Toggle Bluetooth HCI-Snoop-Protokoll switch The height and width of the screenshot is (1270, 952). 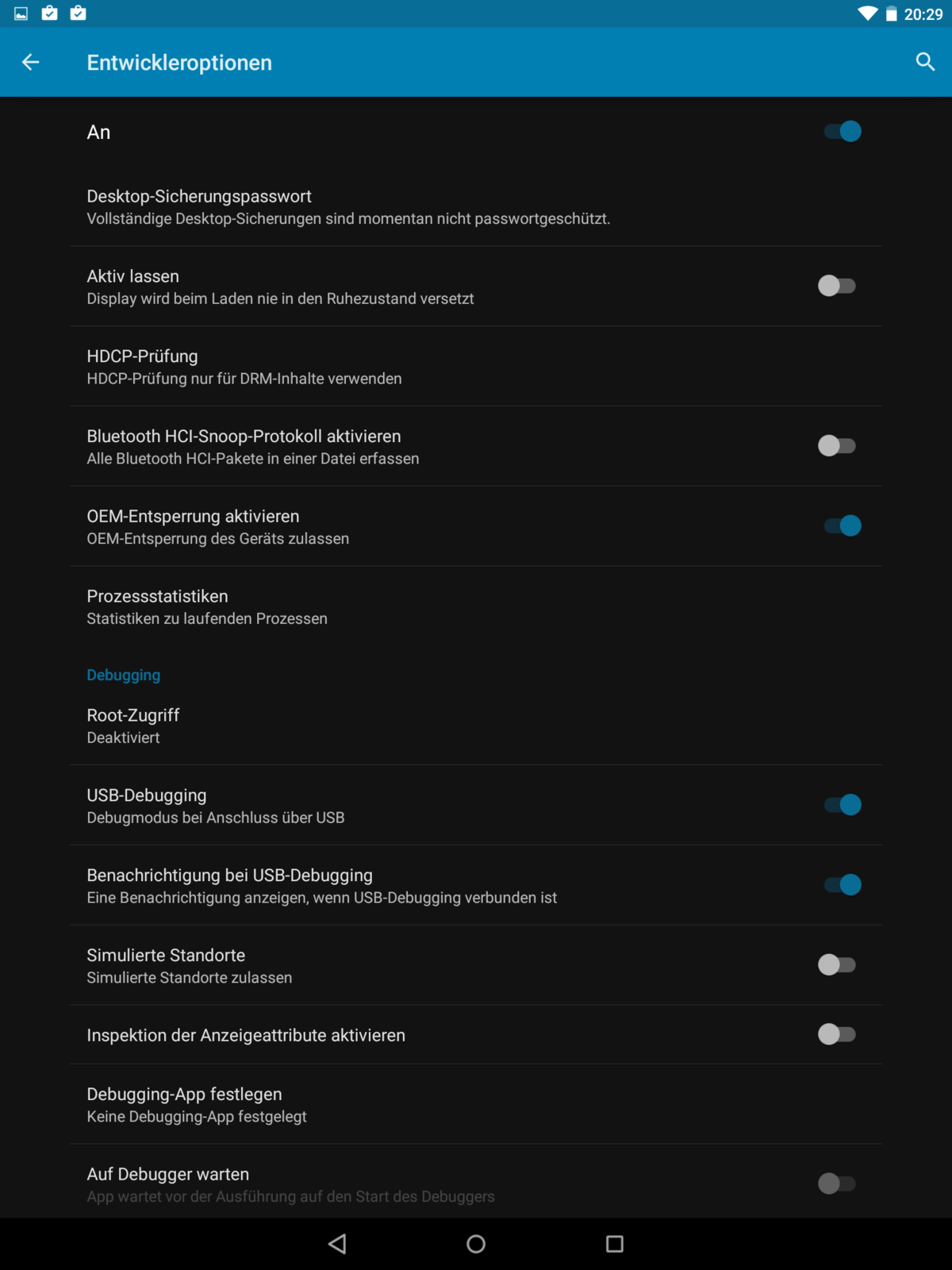[x=836, y=446]
